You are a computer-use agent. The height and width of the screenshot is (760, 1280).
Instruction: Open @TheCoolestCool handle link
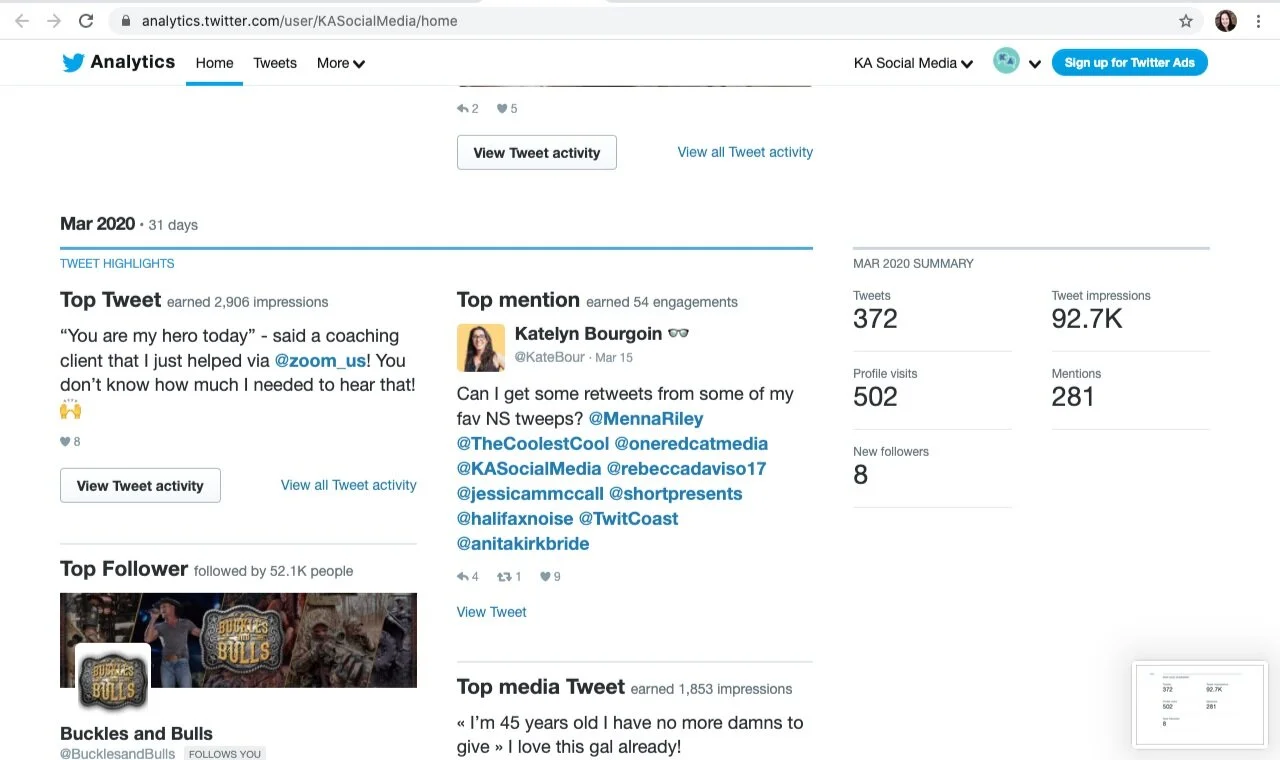(x=533, y=444)
